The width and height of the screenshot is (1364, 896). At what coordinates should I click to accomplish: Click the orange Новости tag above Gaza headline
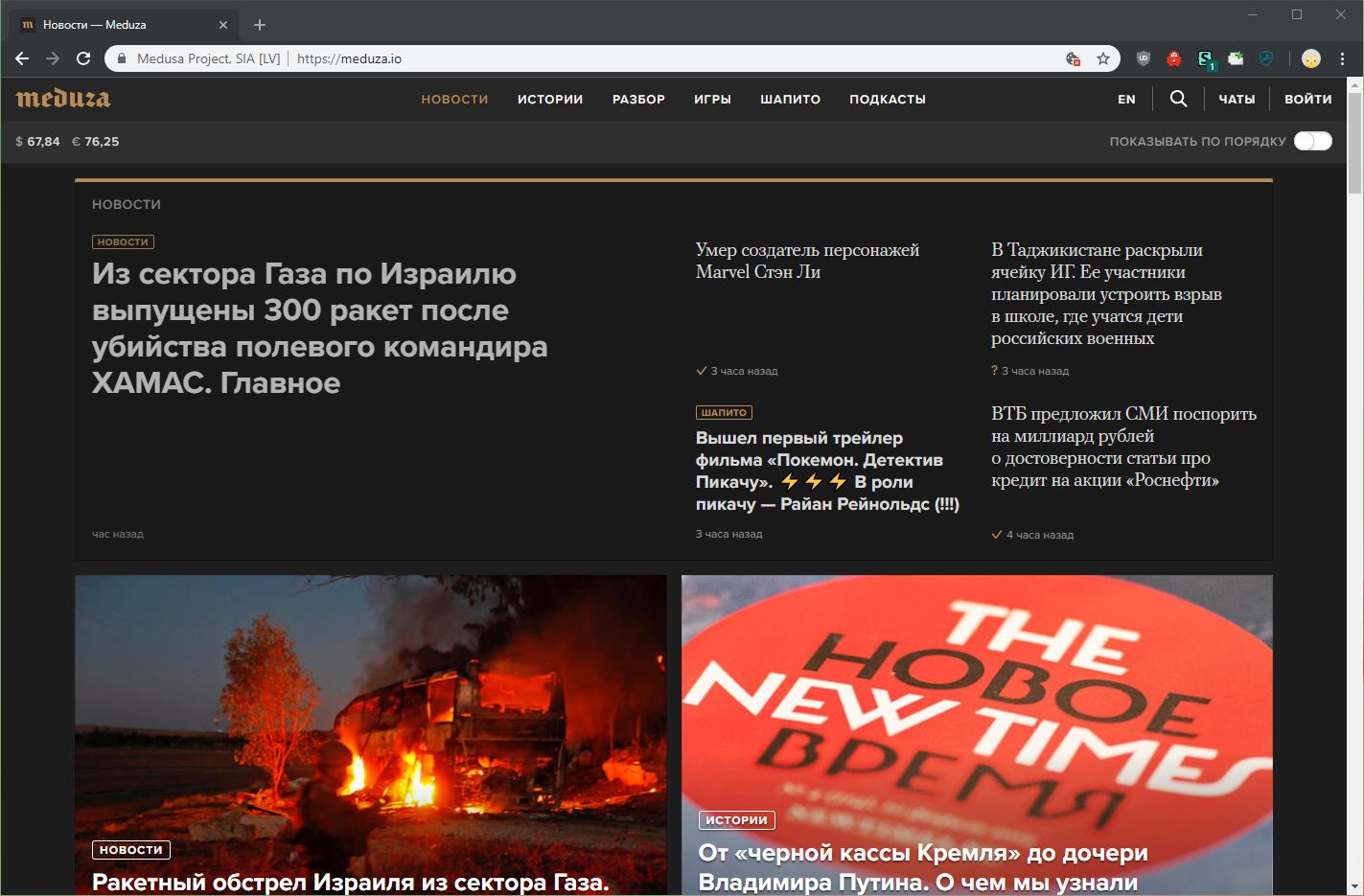(123, 242)
